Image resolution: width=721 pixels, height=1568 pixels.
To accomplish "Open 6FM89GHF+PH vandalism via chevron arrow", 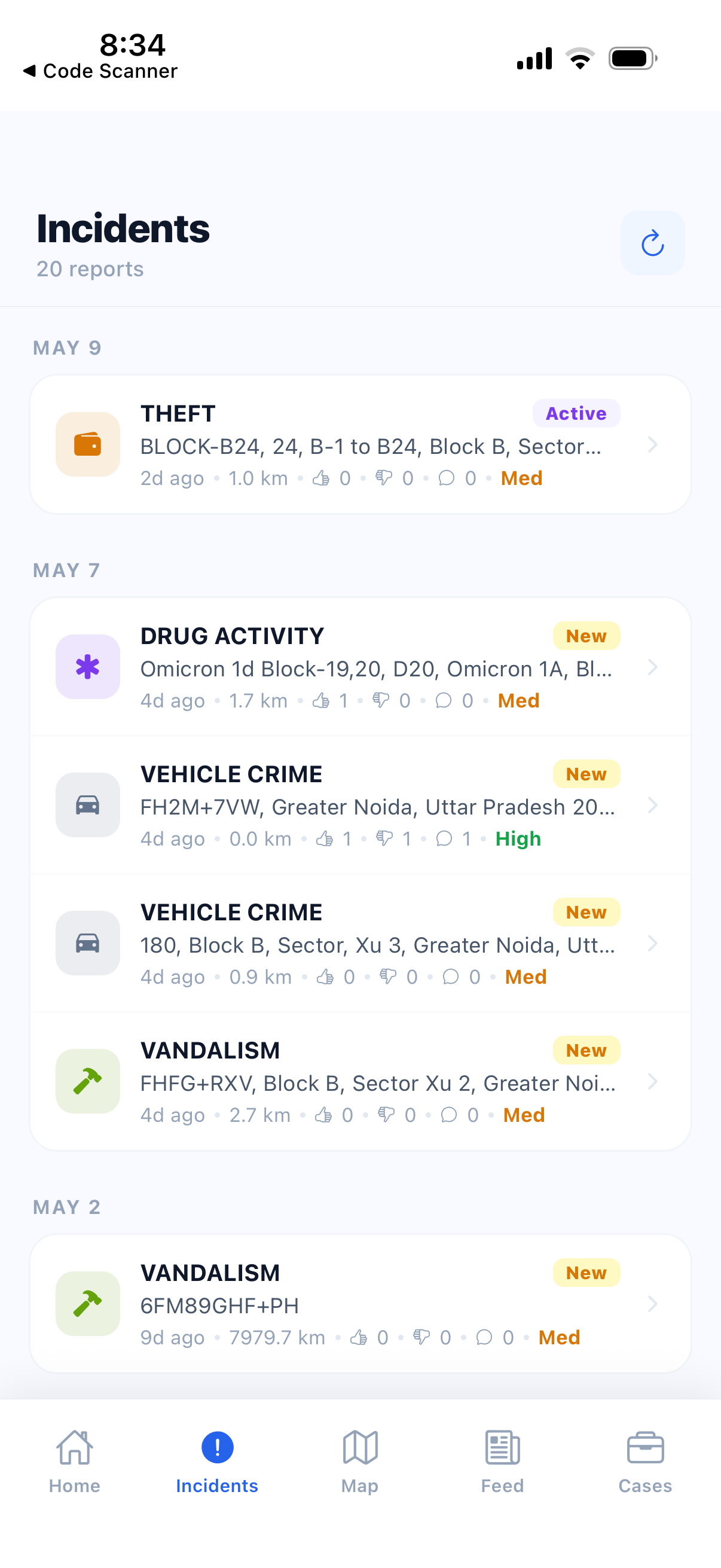I will pyautogui.click(x=652, y=1303).
